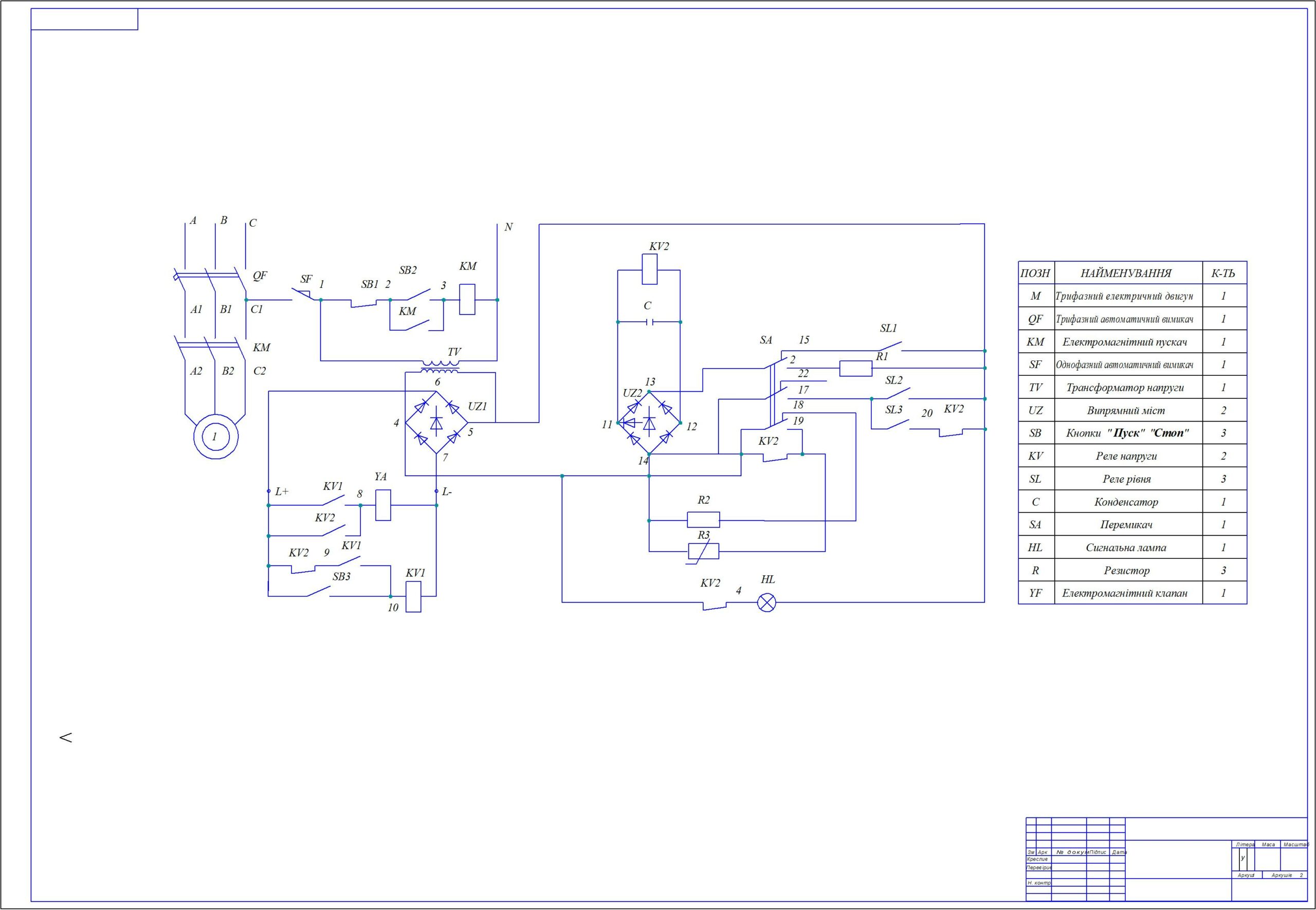
Task: Click 'Випрямний міст' table cell
Action: pos(1128,410)
